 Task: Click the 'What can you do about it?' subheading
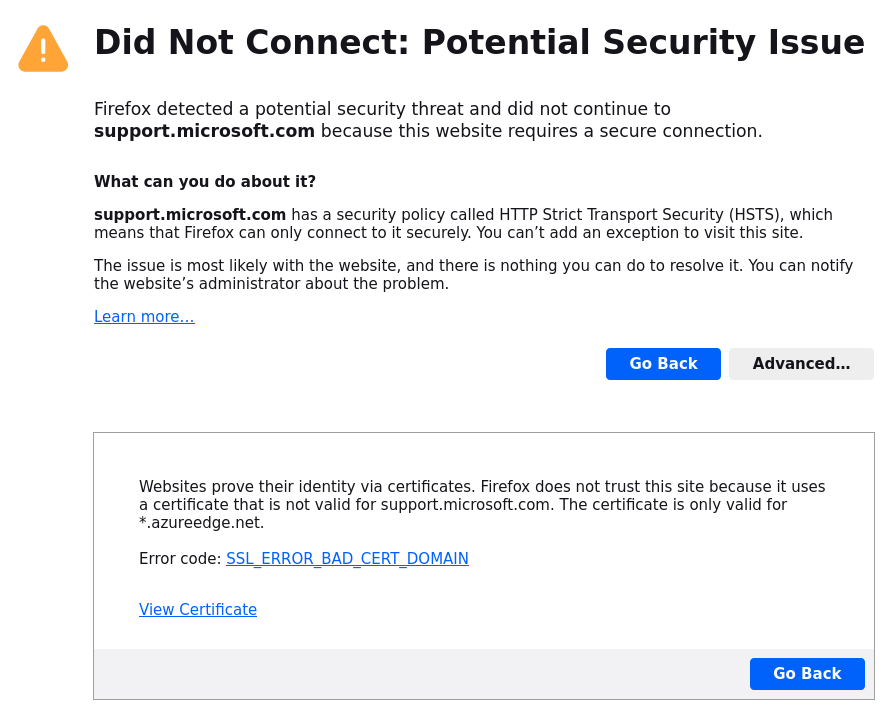point(205,182)
